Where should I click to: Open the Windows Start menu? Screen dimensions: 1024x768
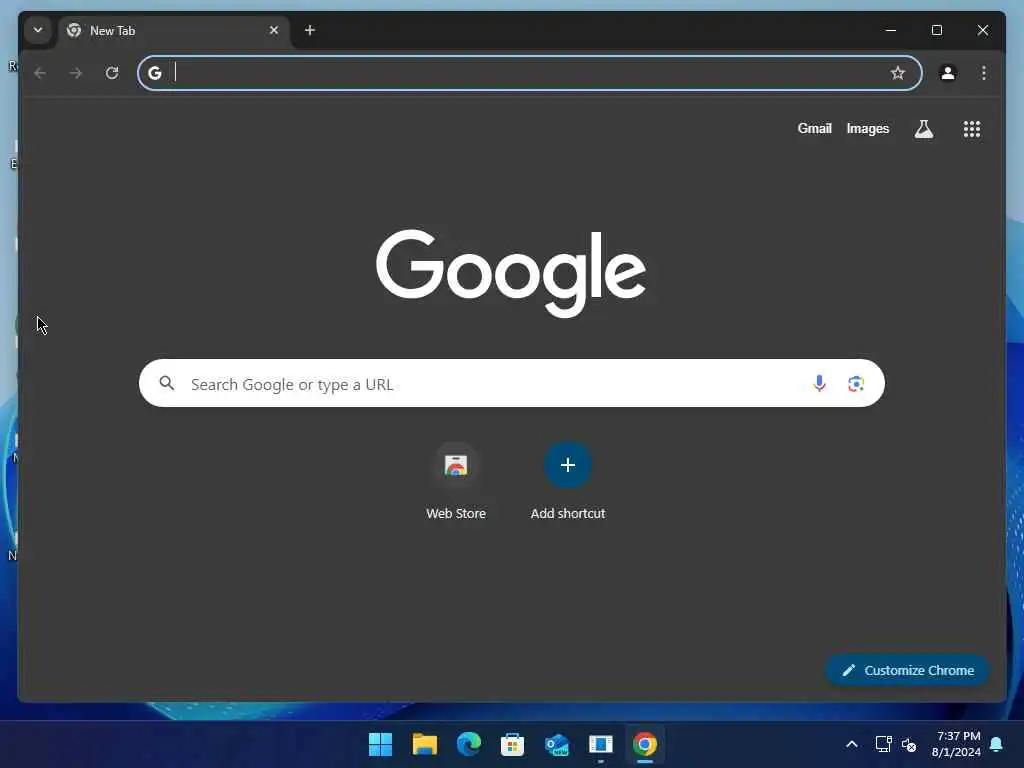coord(380,744)
